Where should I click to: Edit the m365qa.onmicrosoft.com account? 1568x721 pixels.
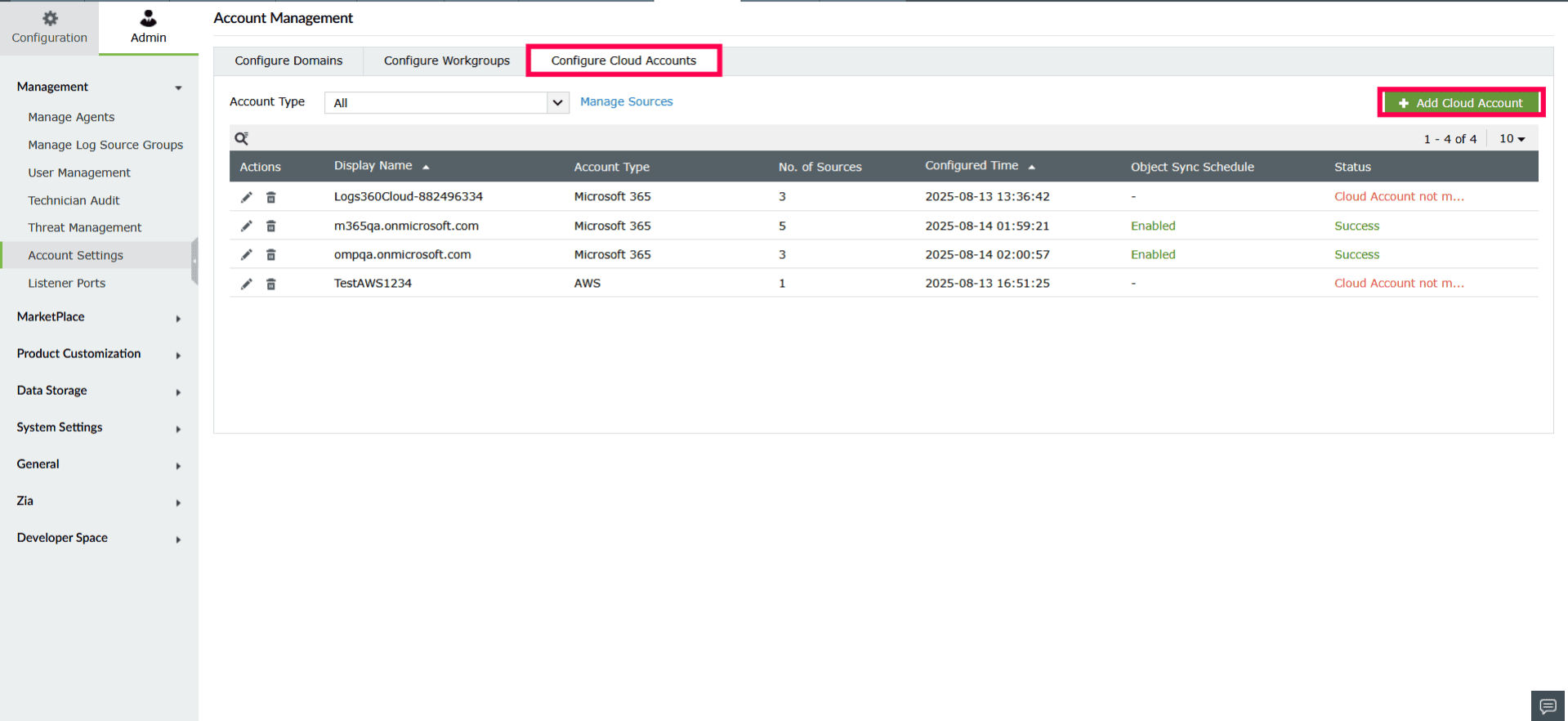pyautogui.click(x=246, y=226)
